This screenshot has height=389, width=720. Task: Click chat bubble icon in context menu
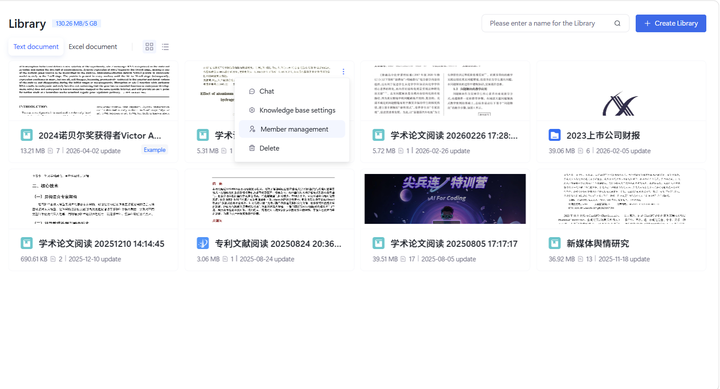click(252, 91)
